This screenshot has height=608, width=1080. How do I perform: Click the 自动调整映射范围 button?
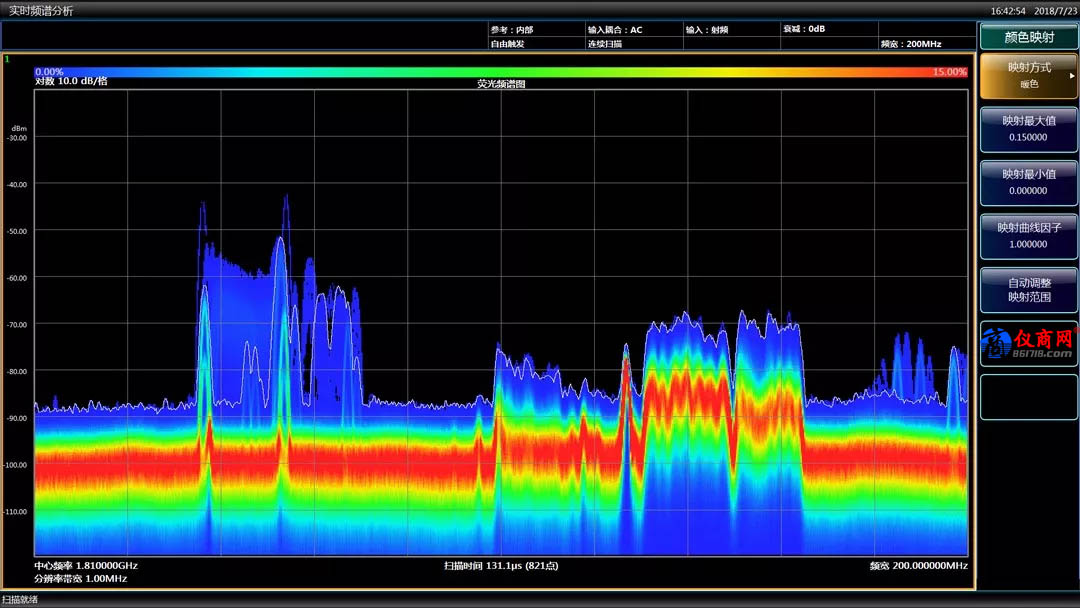[x=1029, y=290]
